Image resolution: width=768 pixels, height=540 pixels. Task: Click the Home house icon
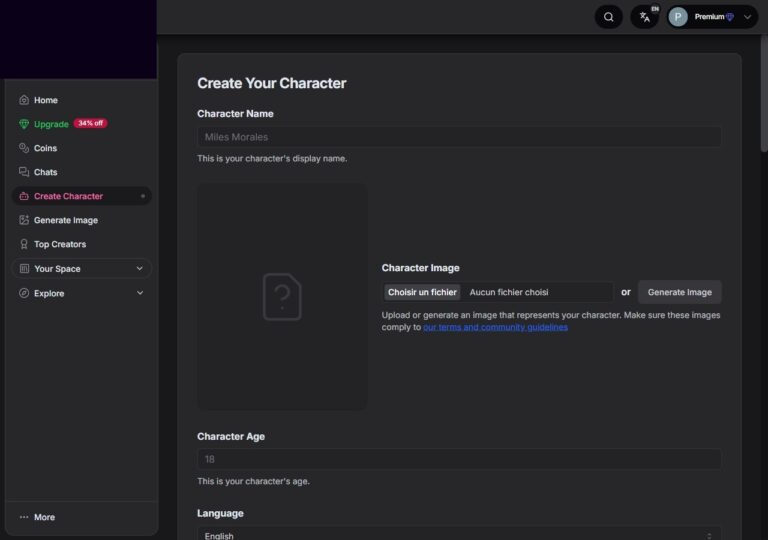pos(24,100)
